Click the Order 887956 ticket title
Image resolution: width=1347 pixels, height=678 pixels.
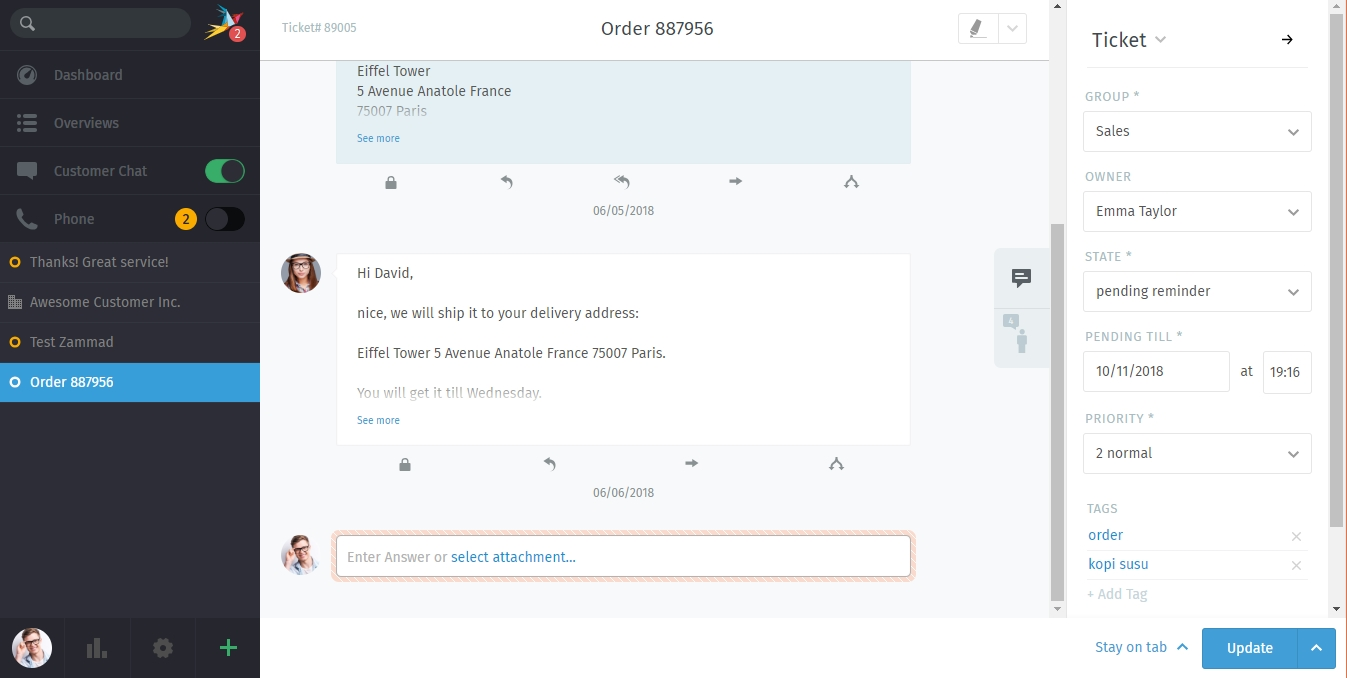(x=657, y=29)
